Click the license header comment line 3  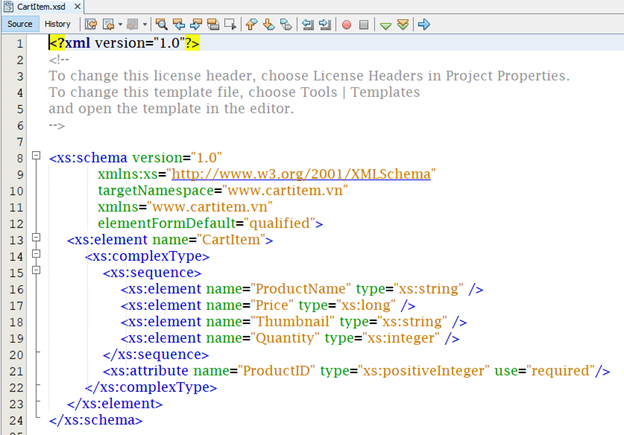pyautogui.click(x=309, y=76)
